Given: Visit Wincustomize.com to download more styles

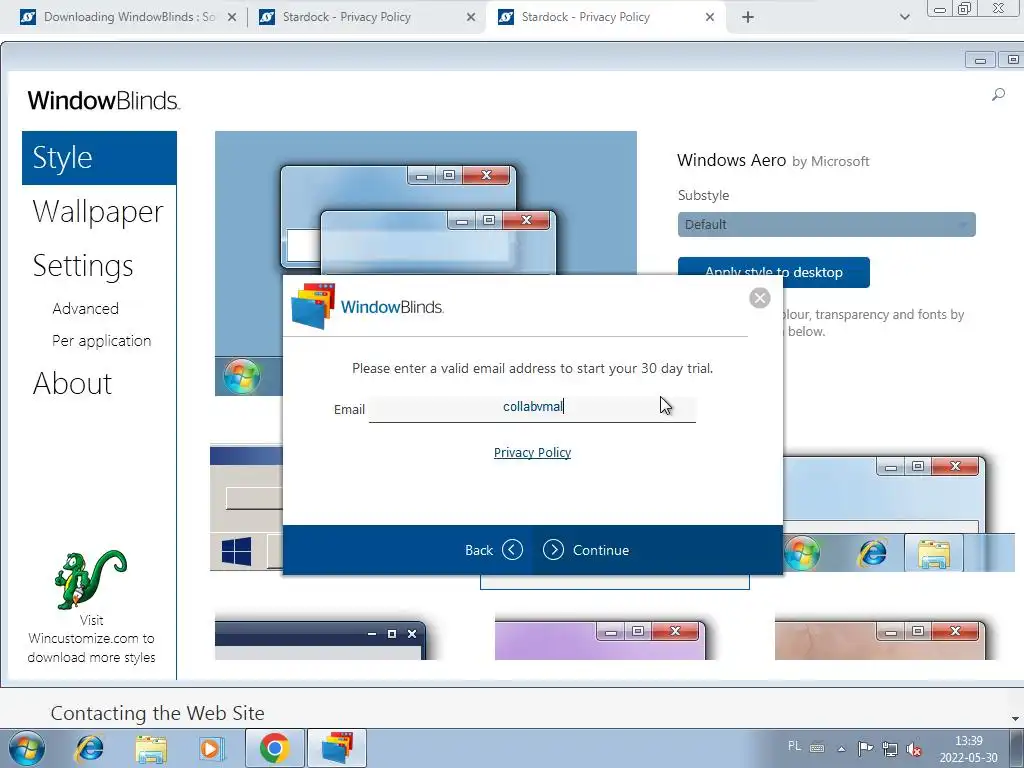Looking at the screenshot, I should click(x=91, y=639).
